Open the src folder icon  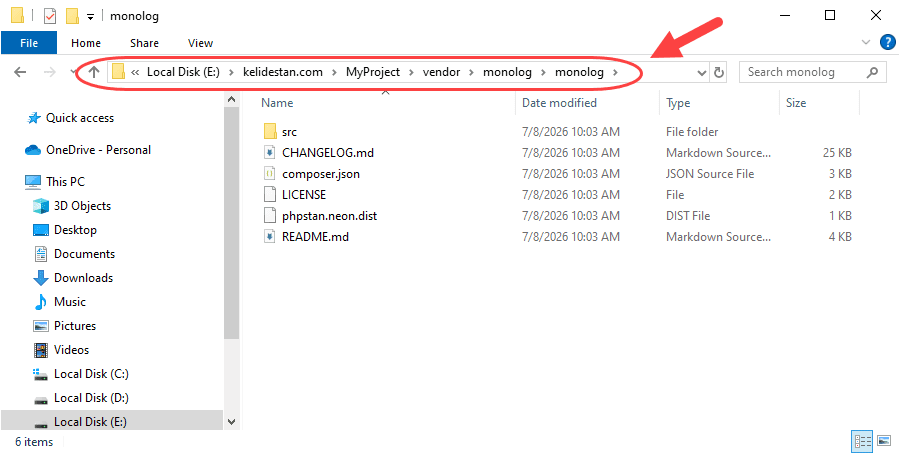click(x=270, y=132)
